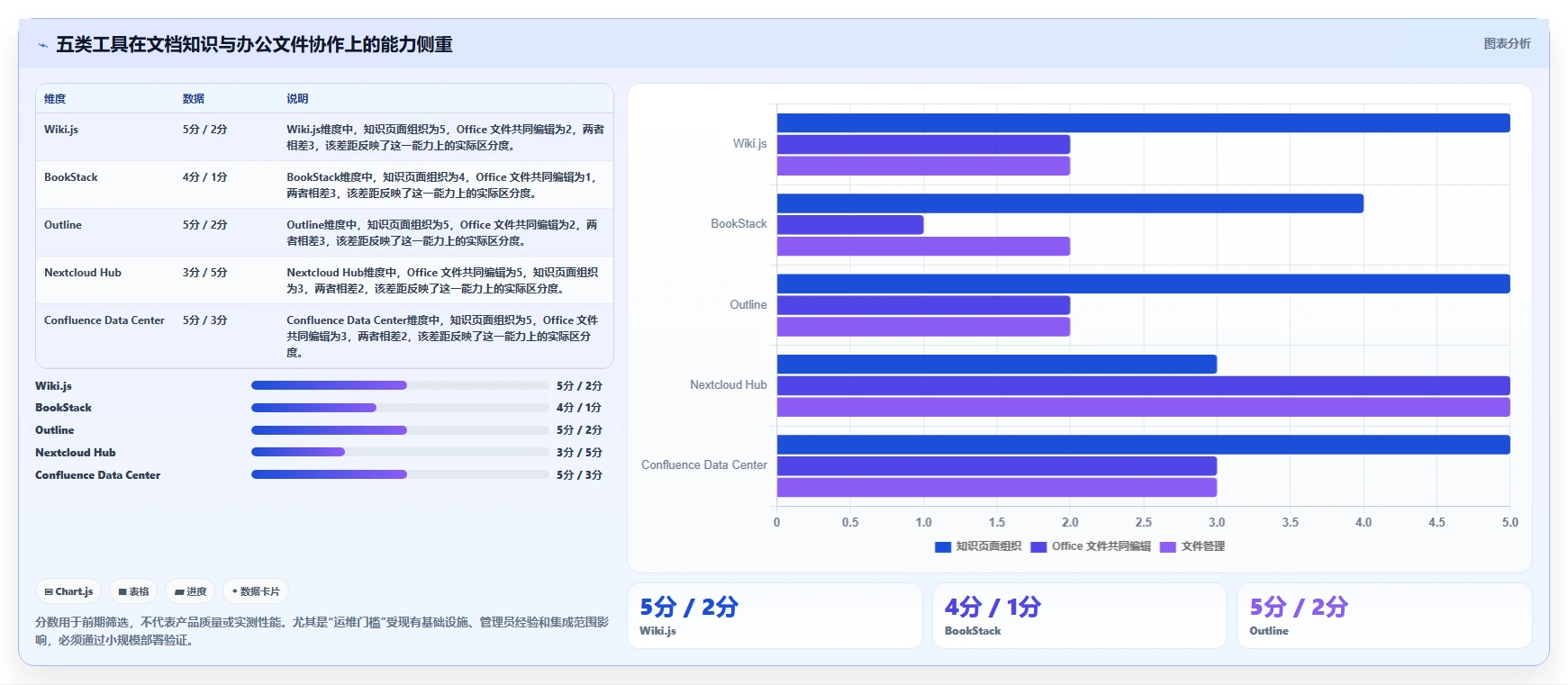The width and height of the screenshot is (1568, 685).
Task: Click the Confluence Data Center 文件管理 bar
Action: pos(997,488)
